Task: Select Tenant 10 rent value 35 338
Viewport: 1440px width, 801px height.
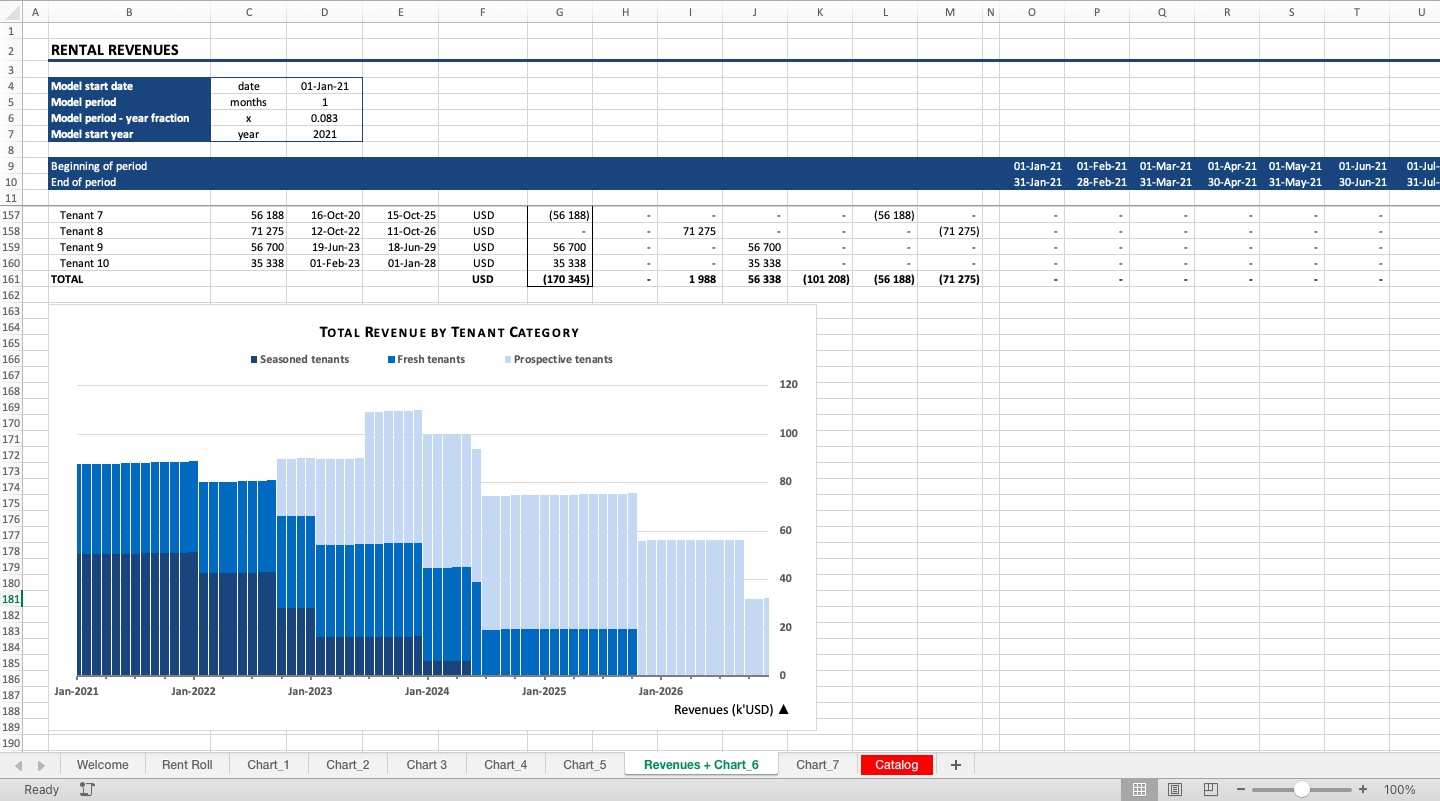Action: tap(248, 263)
